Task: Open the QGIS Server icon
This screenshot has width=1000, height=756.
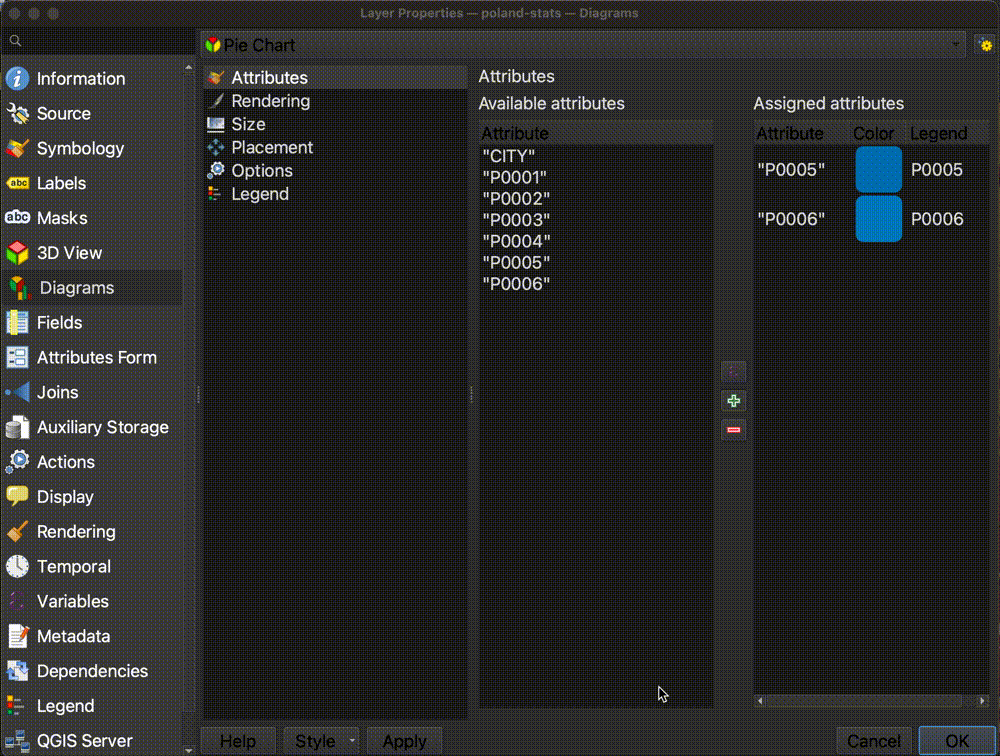Action: point(17,741)
